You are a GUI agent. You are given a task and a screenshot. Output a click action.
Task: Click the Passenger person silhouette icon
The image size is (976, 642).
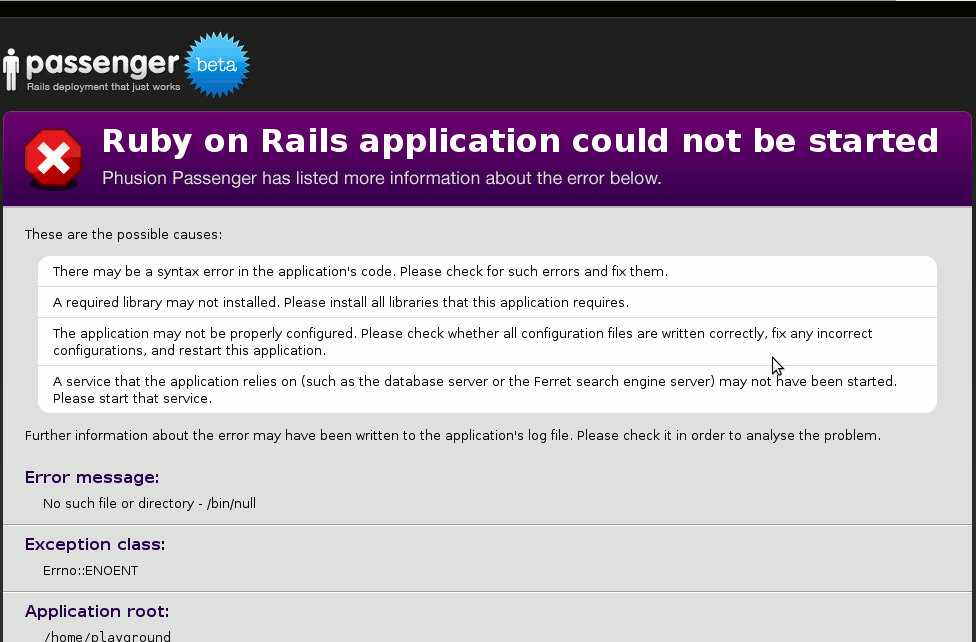[x=11, y=70]
